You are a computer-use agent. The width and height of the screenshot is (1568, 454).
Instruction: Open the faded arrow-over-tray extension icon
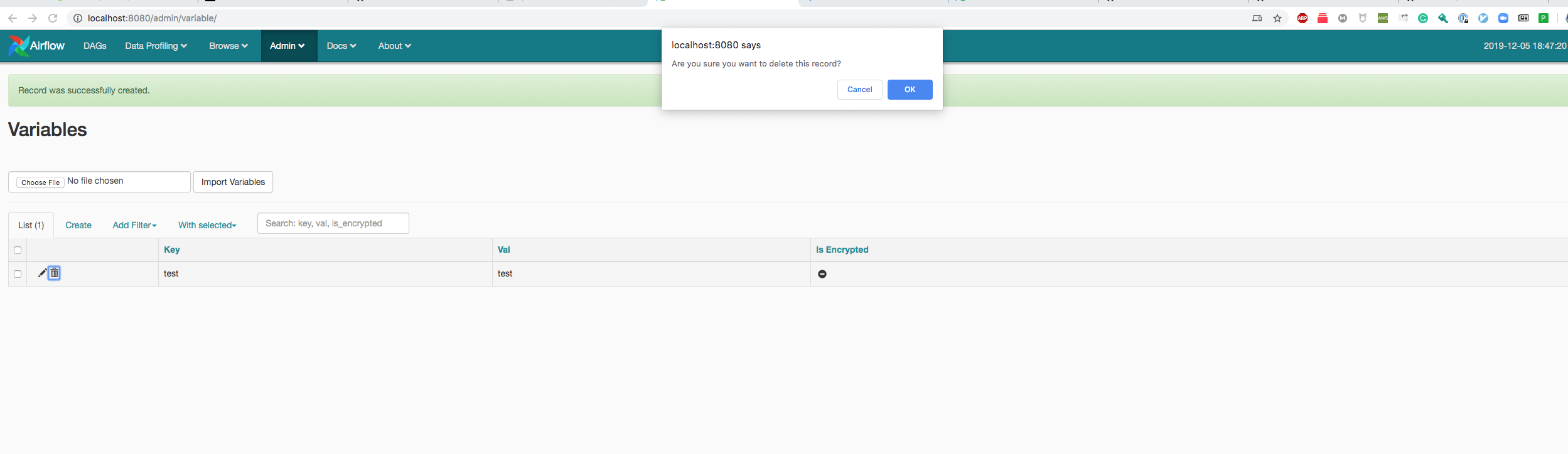[1403, 18]
